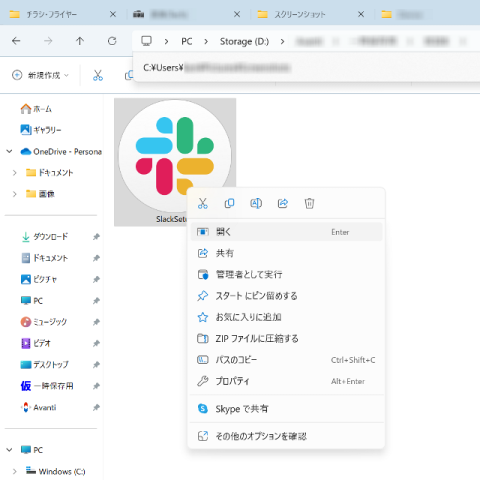
Task: Click the Delete trash icon in context menu
Action: 309,203
